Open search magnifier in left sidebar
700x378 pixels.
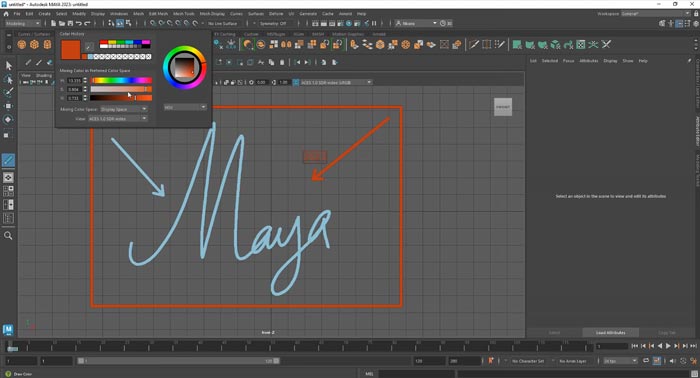(8, 236)
